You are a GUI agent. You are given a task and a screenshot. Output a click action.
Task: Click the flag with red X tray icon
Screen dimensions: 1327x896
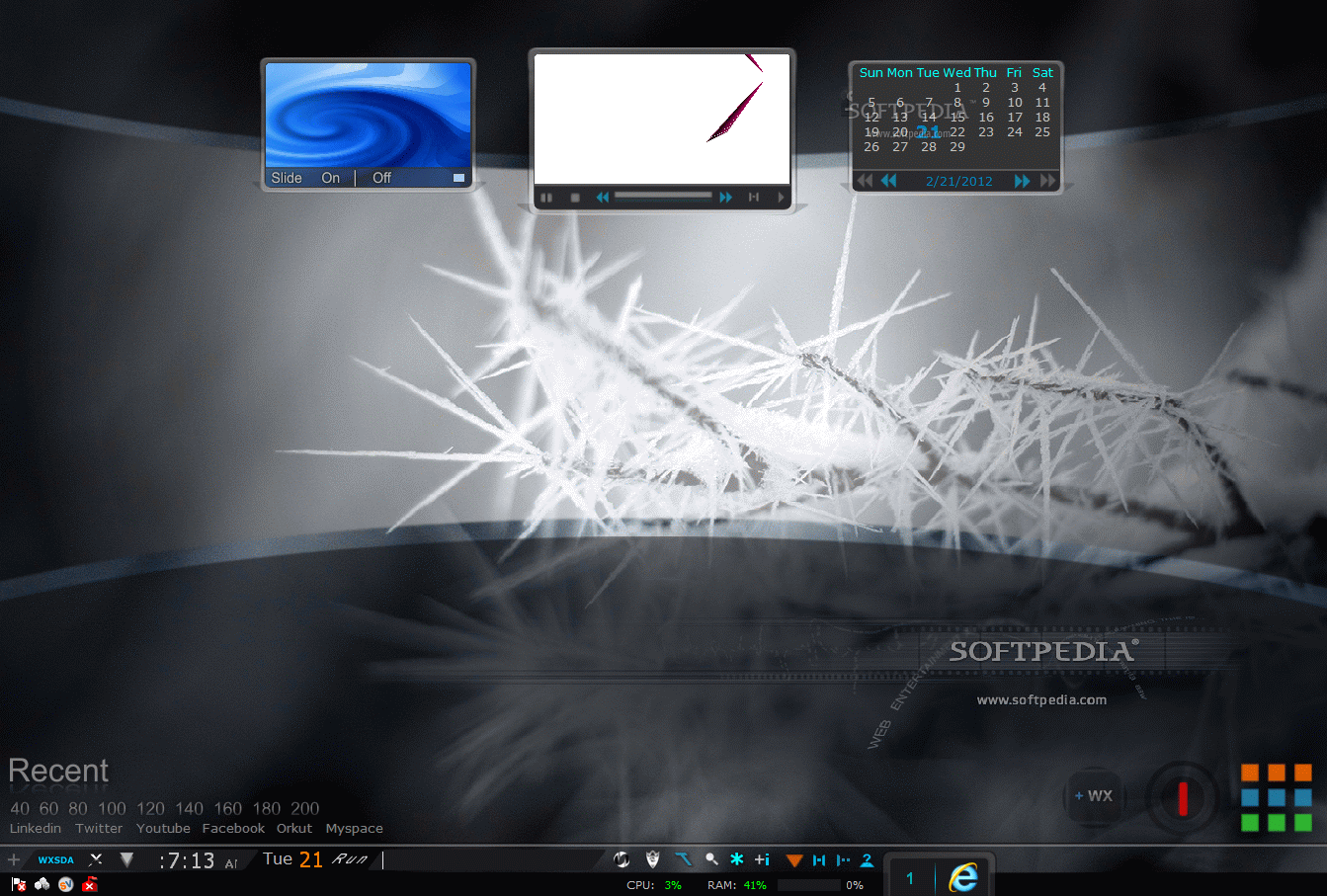[x=19, y=884]
